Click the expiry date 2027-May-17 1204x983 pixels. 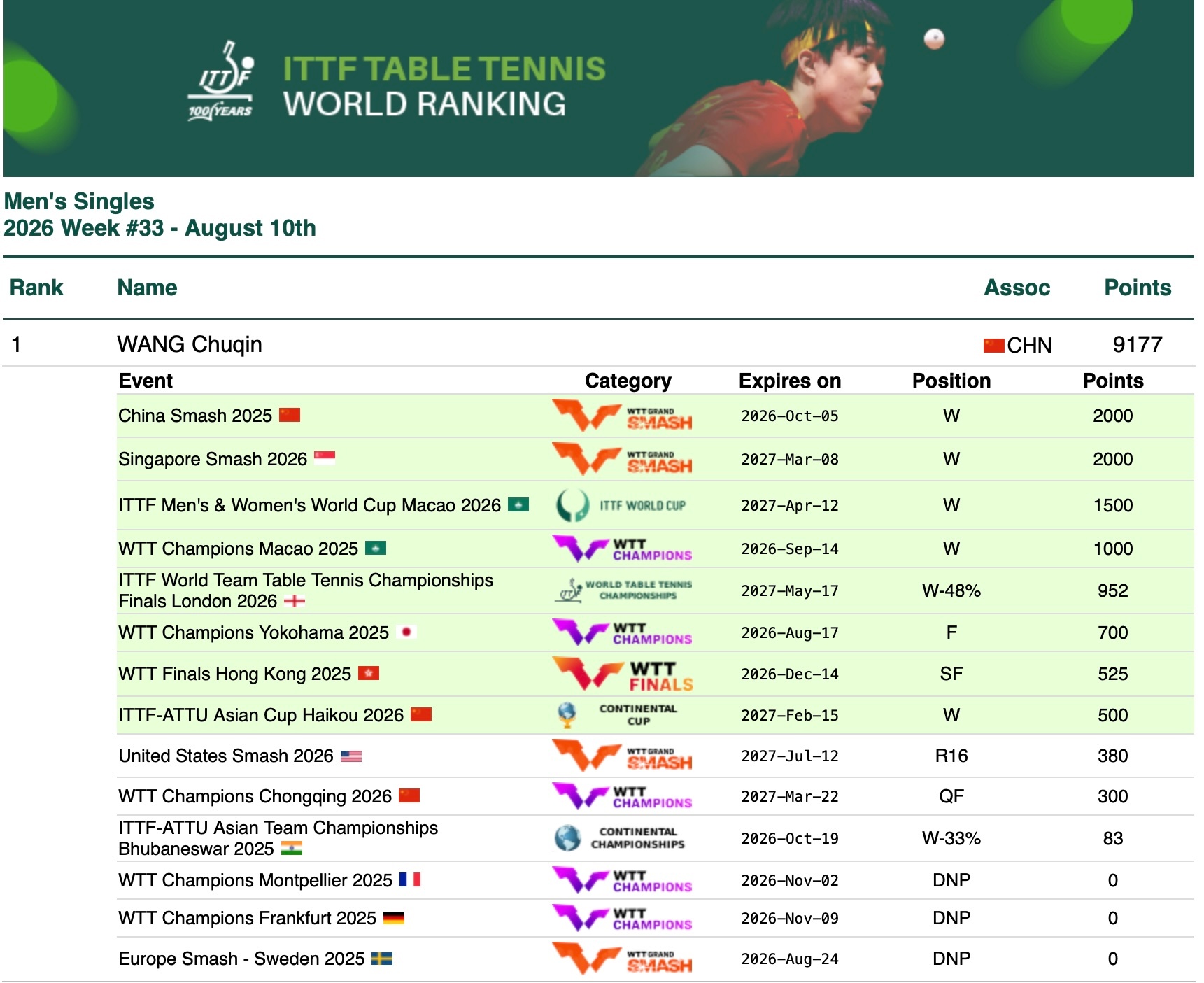pos(790,591)
